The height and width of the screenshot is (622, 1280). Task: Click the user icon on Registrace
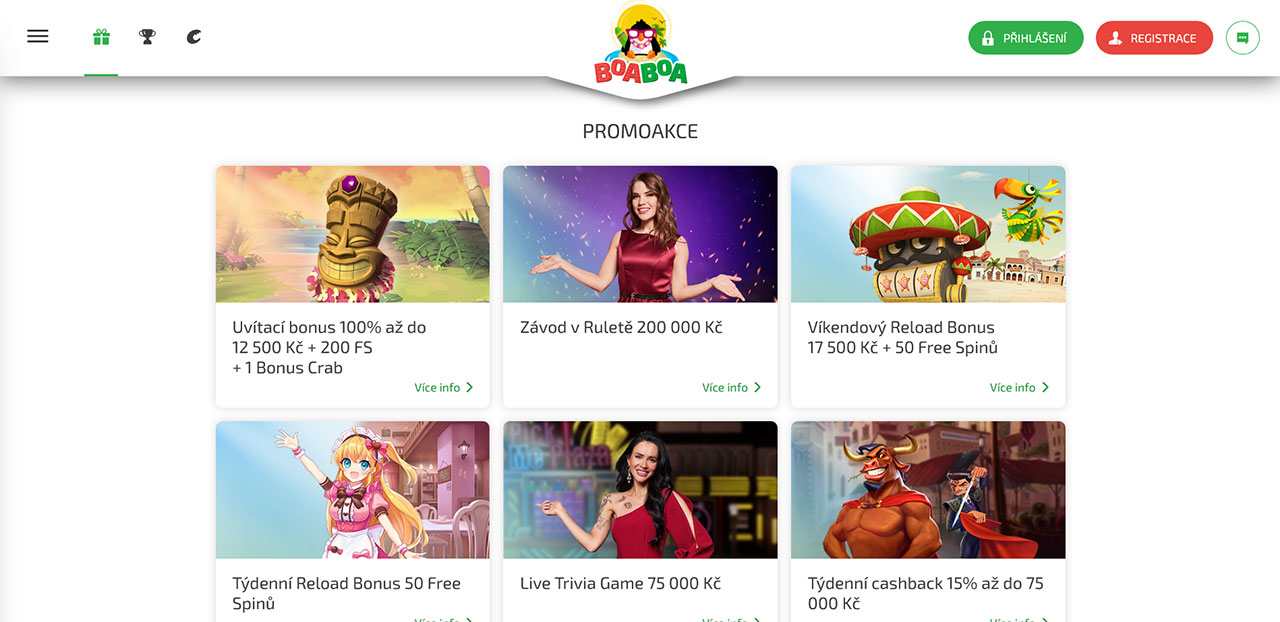pyautogui.click(x=1115, y=38)
